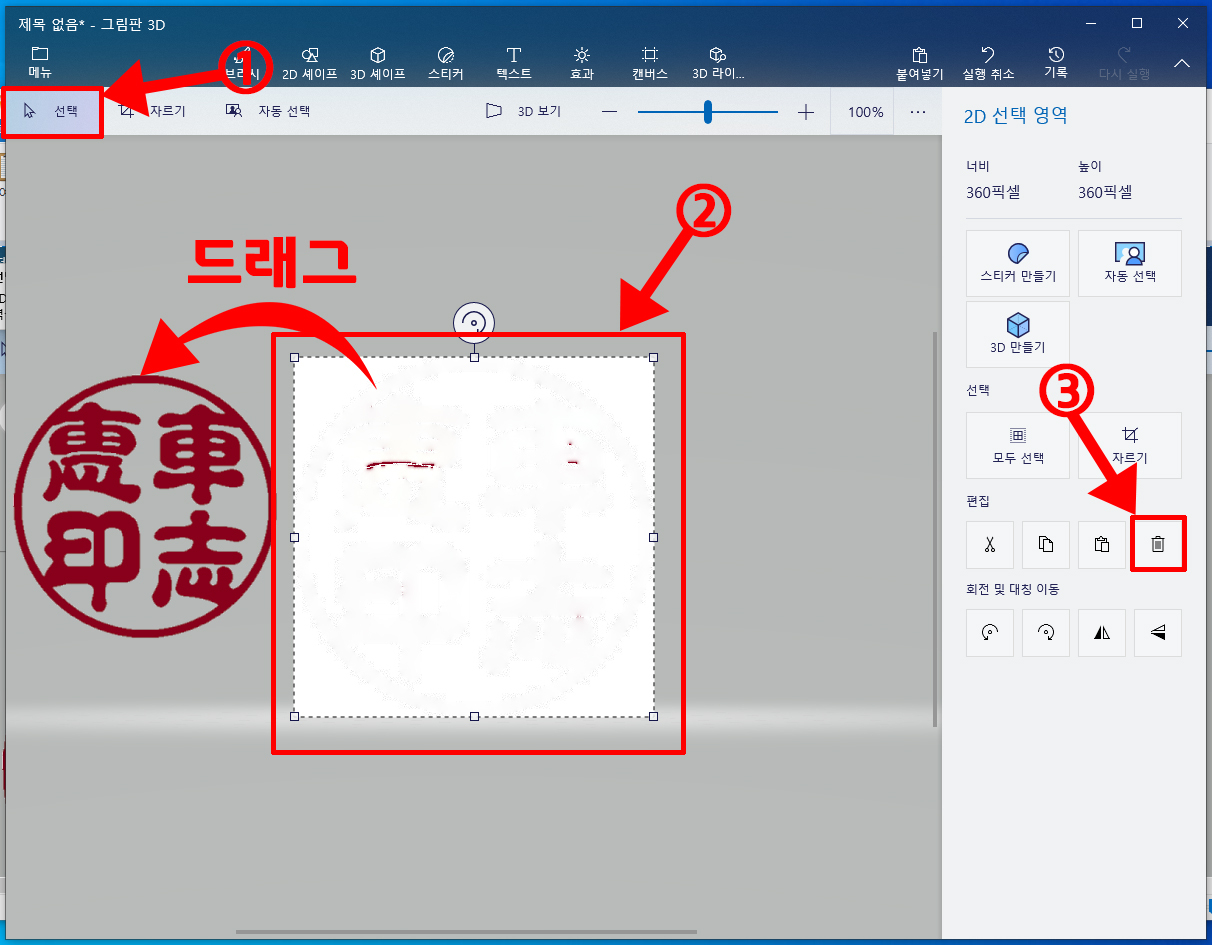Delete the selection with trash icon
Viewport: 1212px width, 945px height.
click(x=1158, y=544)
